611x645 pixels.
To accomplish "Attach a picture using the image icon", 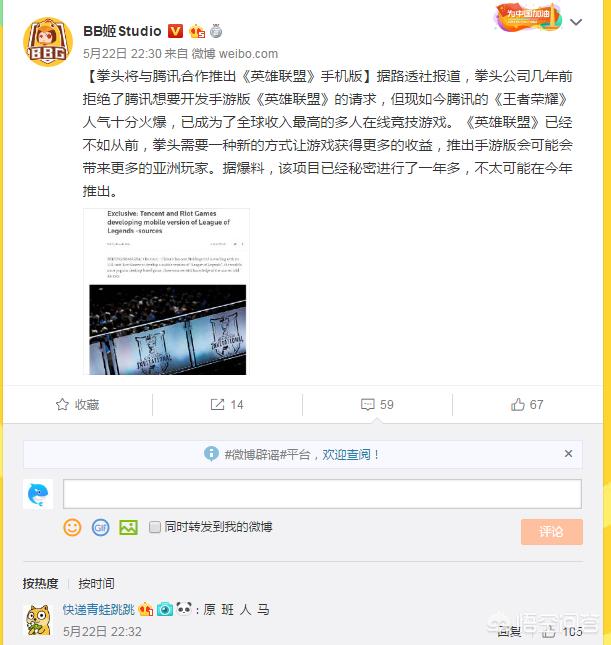I will click(x=128, y=527).
